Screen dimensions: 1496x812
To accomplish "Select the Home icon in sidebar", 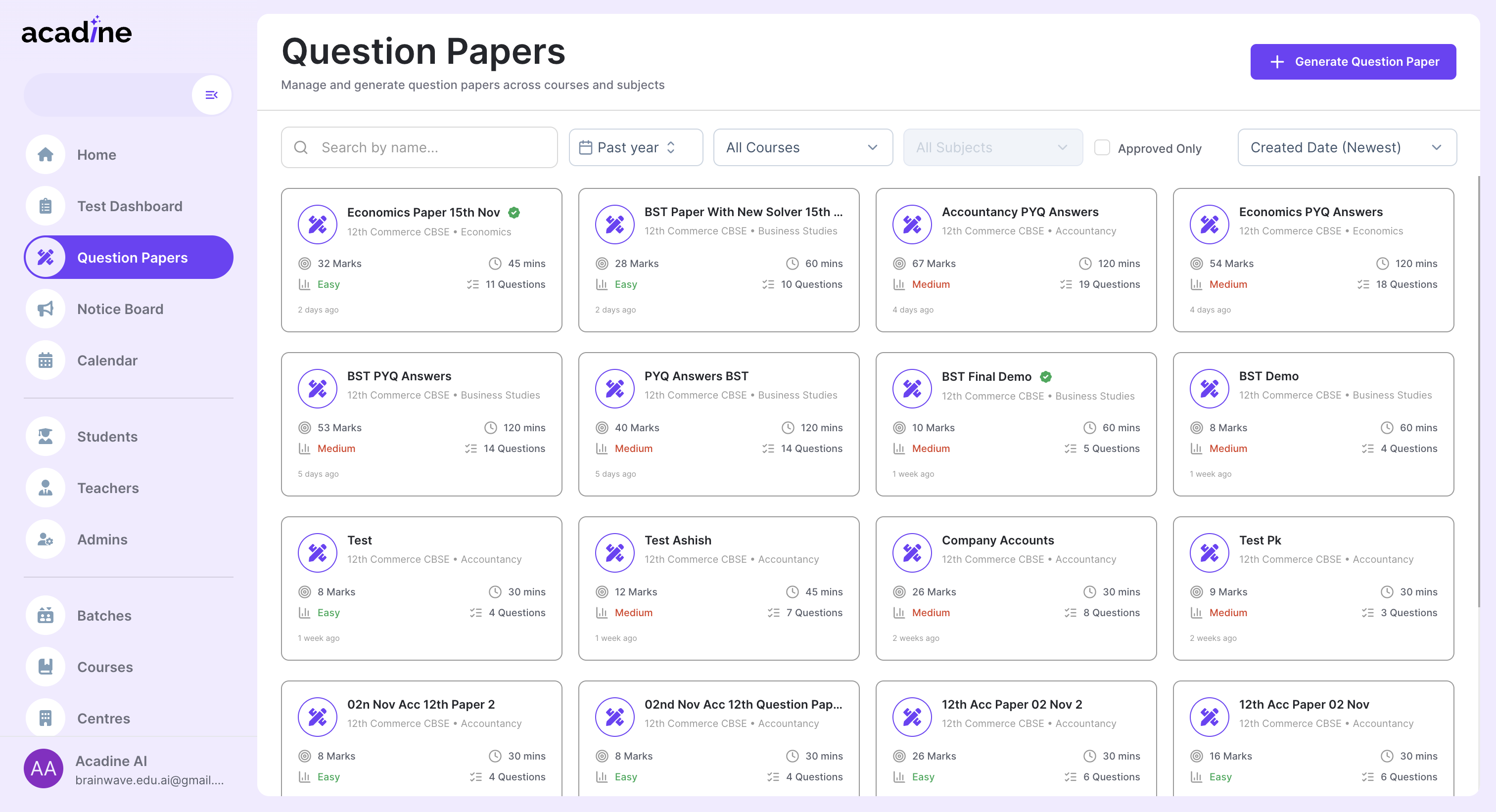I will coord(46,154).
